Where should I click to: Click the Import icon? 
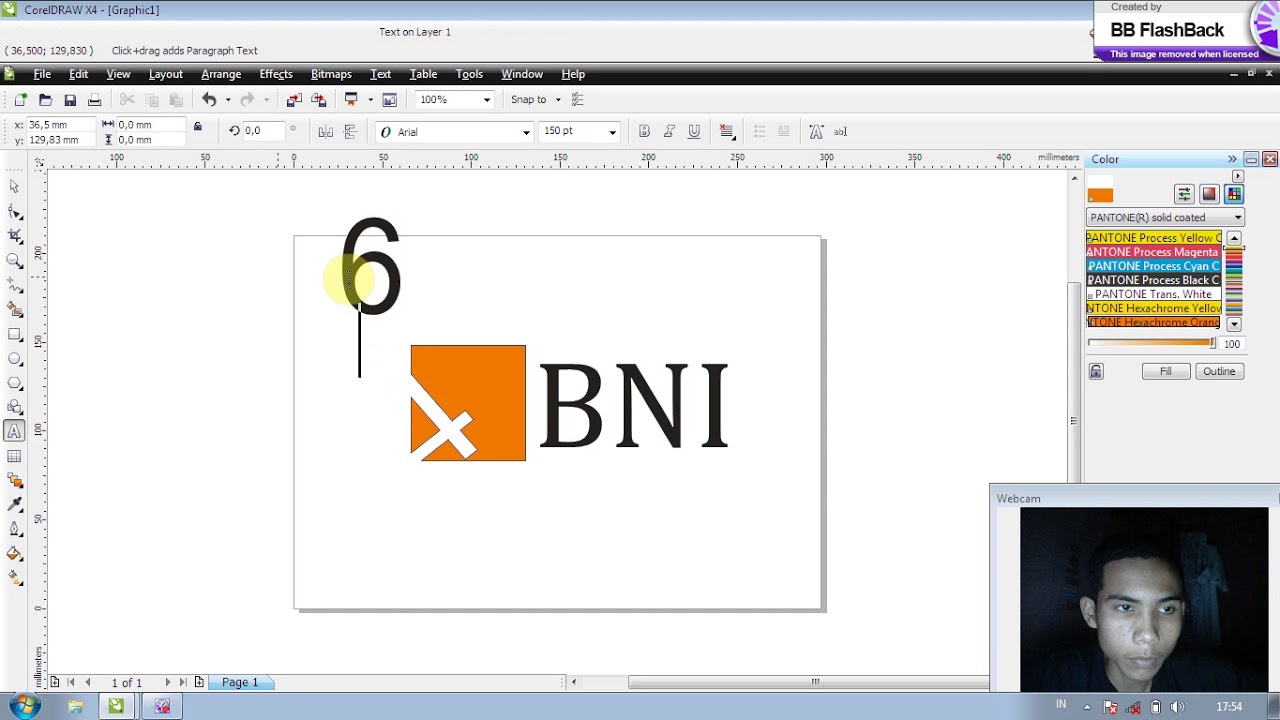pyautogui.click(x=294, y=99)
